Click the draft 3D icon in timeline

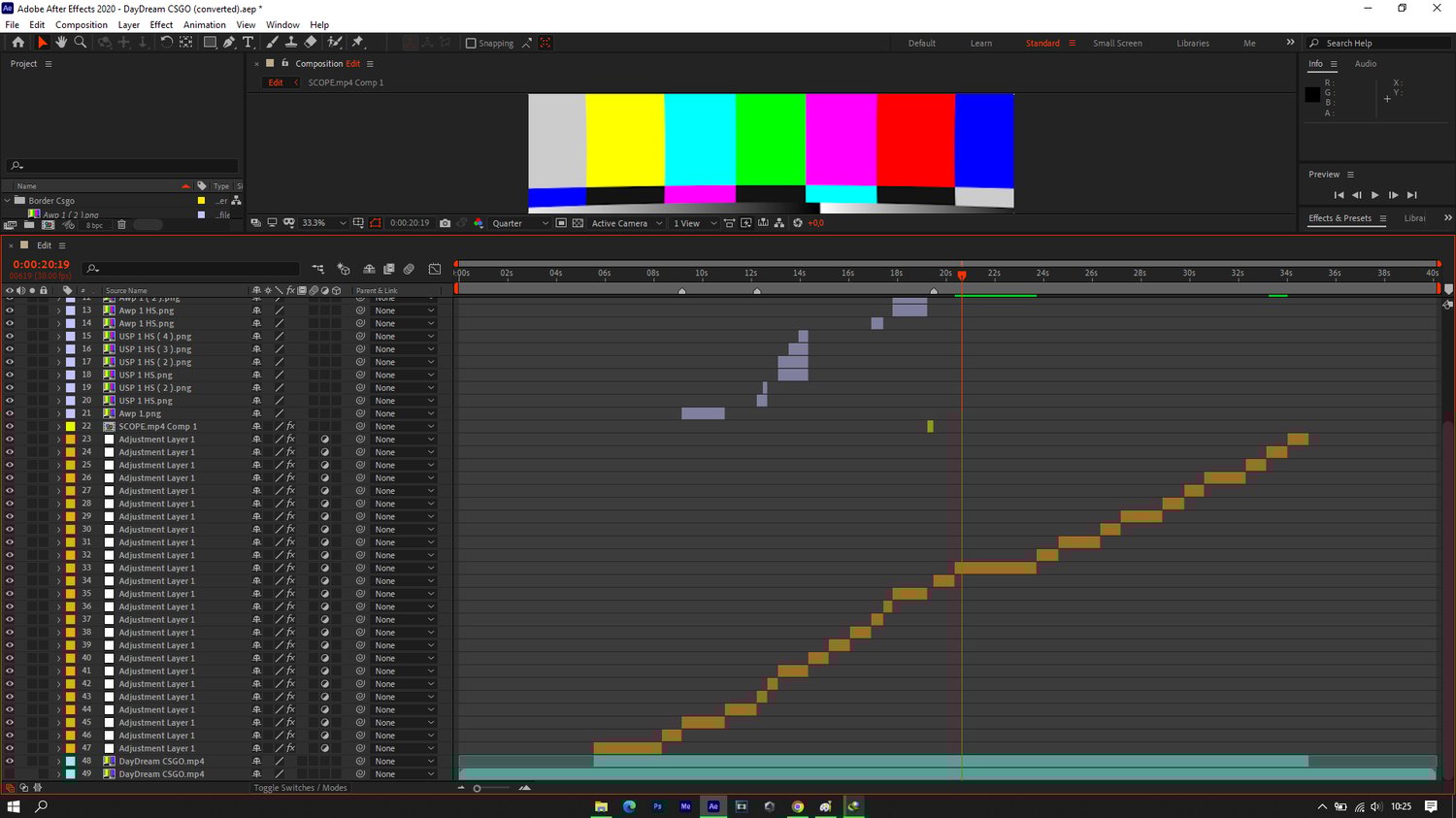click(x=344, y=269)
